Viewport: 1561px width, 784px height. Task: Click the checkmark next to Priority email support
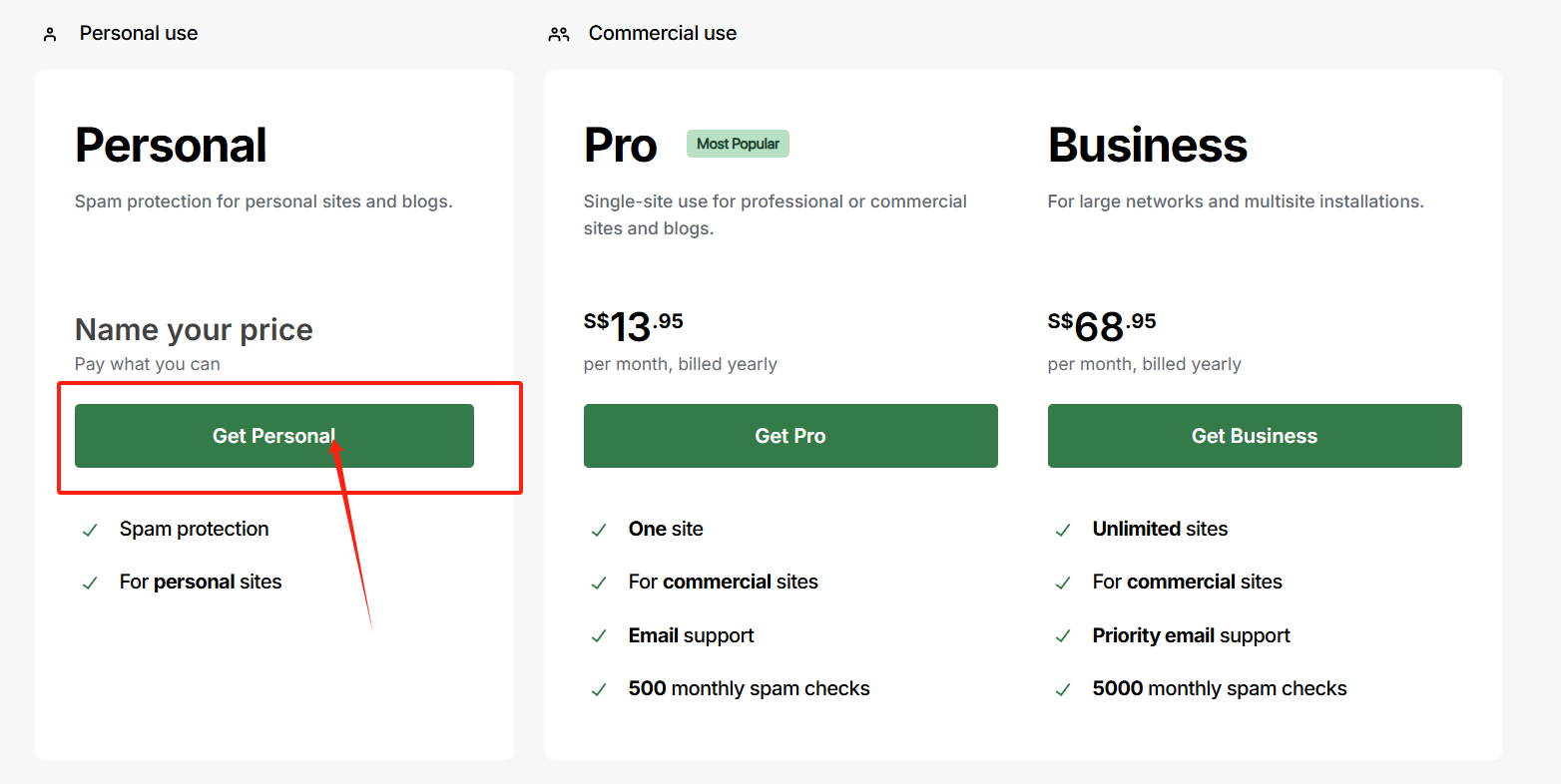pos(1063,636)
